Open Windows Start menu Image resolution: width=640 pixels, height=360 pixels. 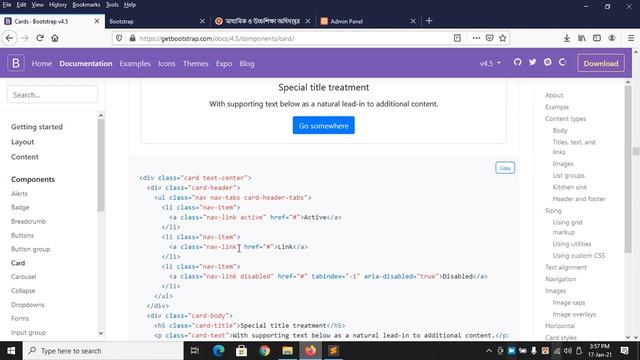tap(11, 351)
